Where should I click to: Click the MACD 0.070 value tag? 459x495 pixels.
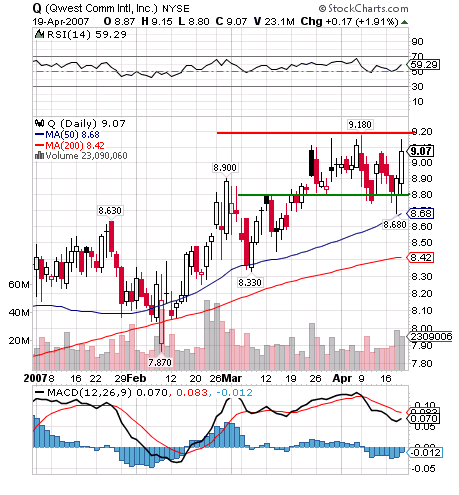point(423,419)
